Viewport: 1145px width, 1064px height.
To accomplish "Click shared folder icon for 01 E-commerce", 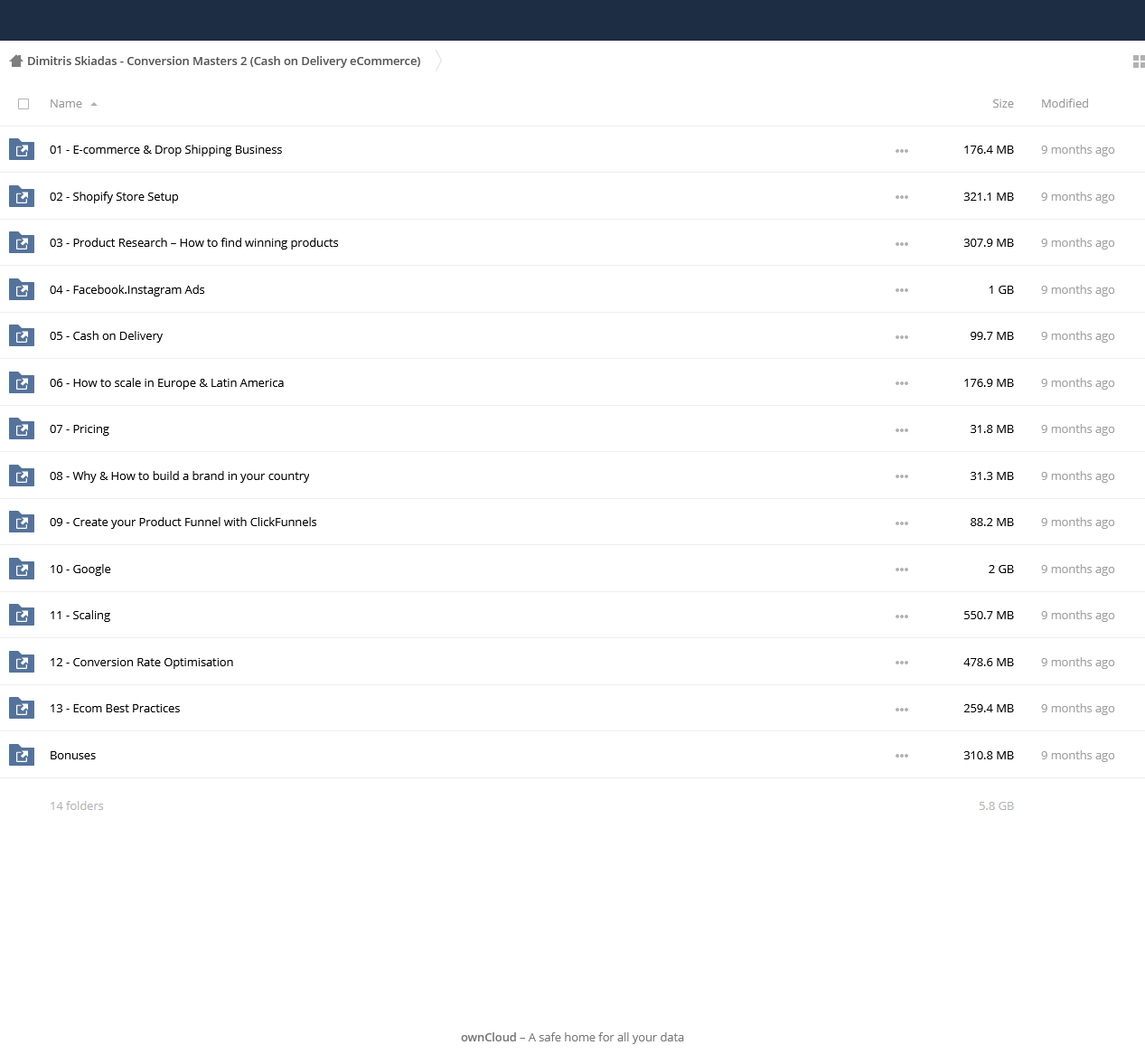I will 22,149.
